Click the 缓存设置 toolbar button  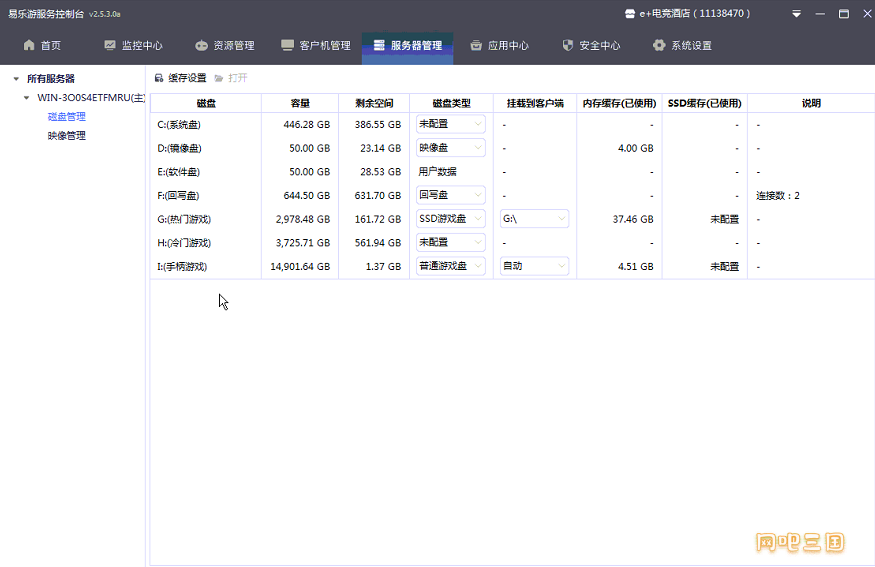181,78
